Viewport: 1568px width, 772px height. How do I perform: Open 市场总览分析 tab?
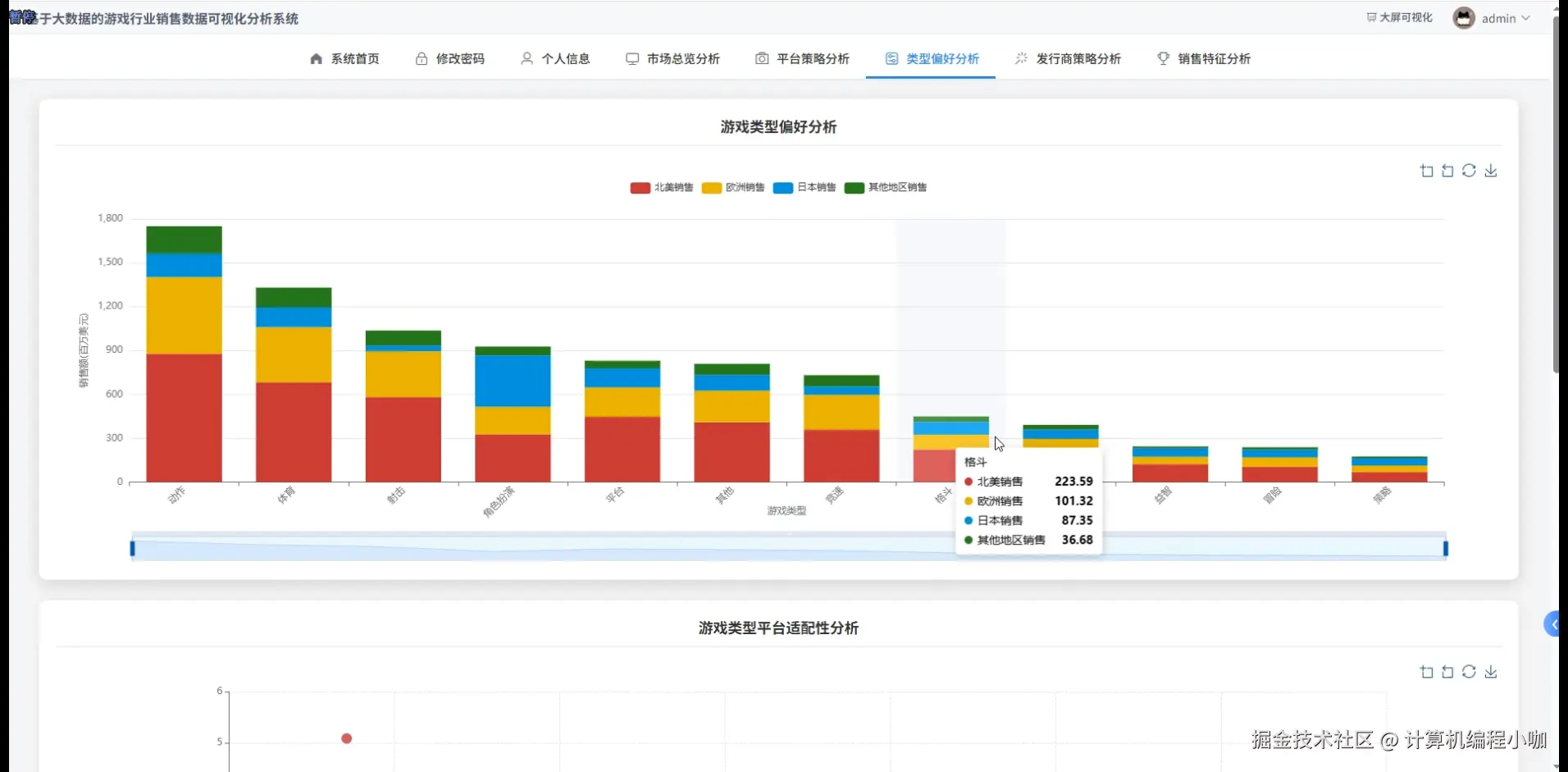coord(672,58)
